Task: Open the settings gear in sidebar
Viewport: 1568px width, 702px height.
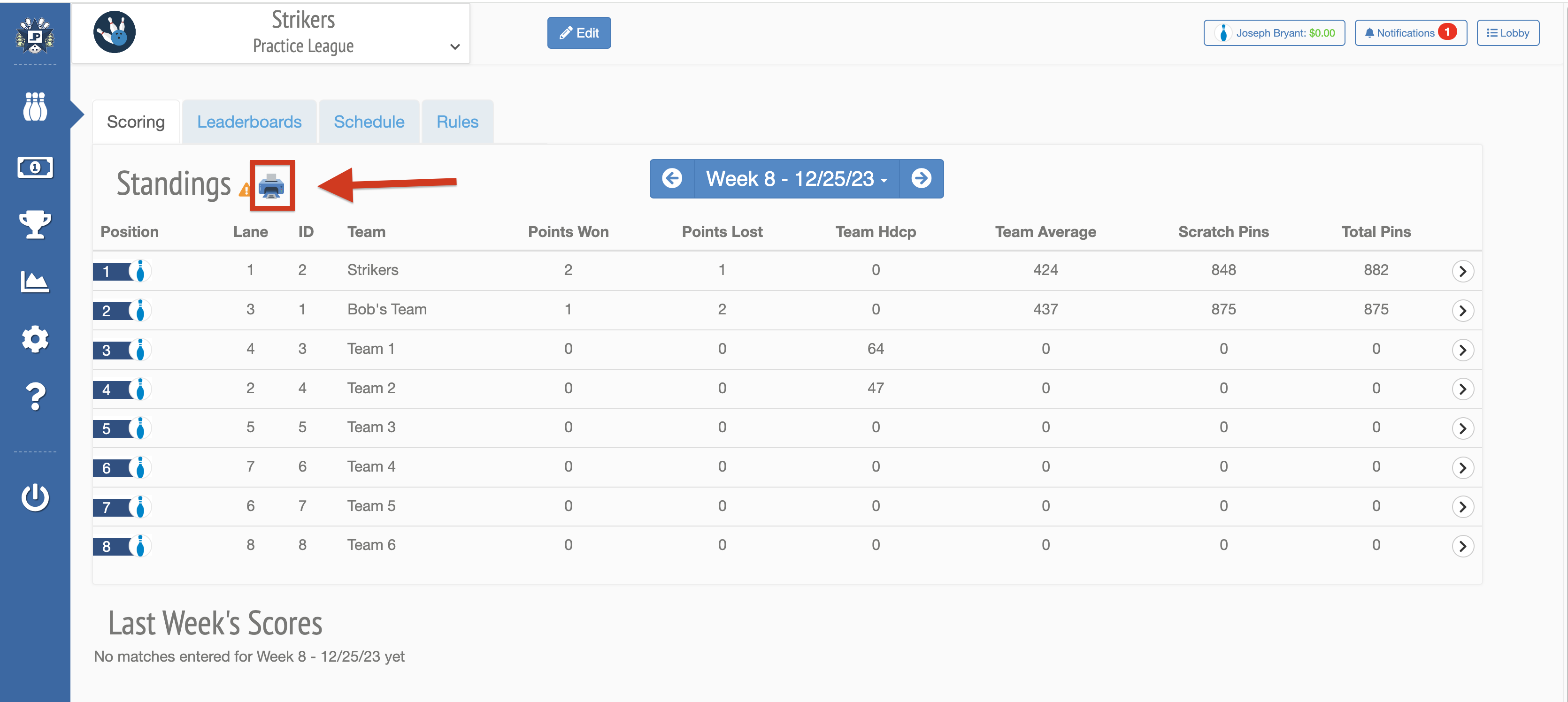Action: (35, 339)
